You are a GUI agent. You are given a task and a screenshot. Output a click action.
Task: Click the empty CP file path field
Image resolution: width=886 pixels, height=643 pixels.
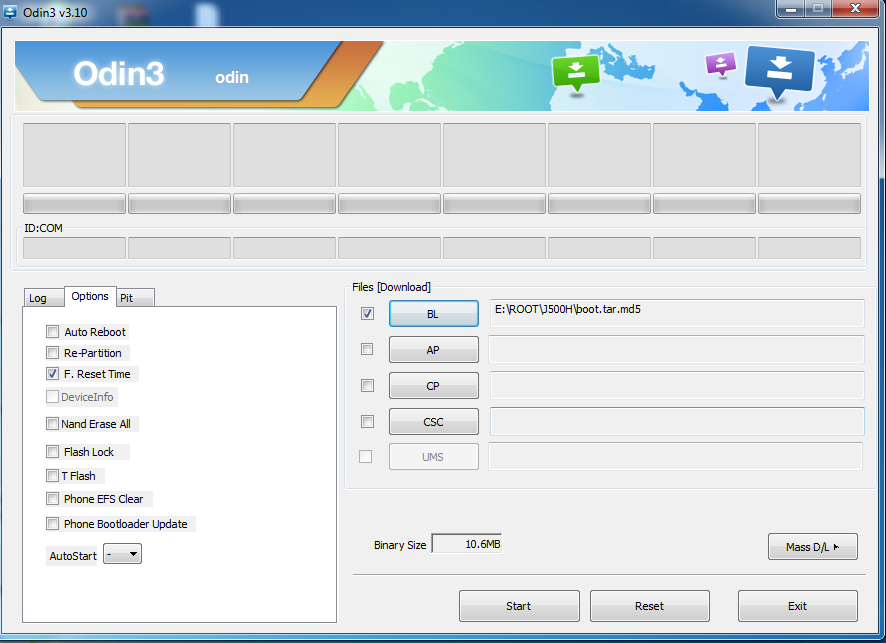tap(677, 386)
